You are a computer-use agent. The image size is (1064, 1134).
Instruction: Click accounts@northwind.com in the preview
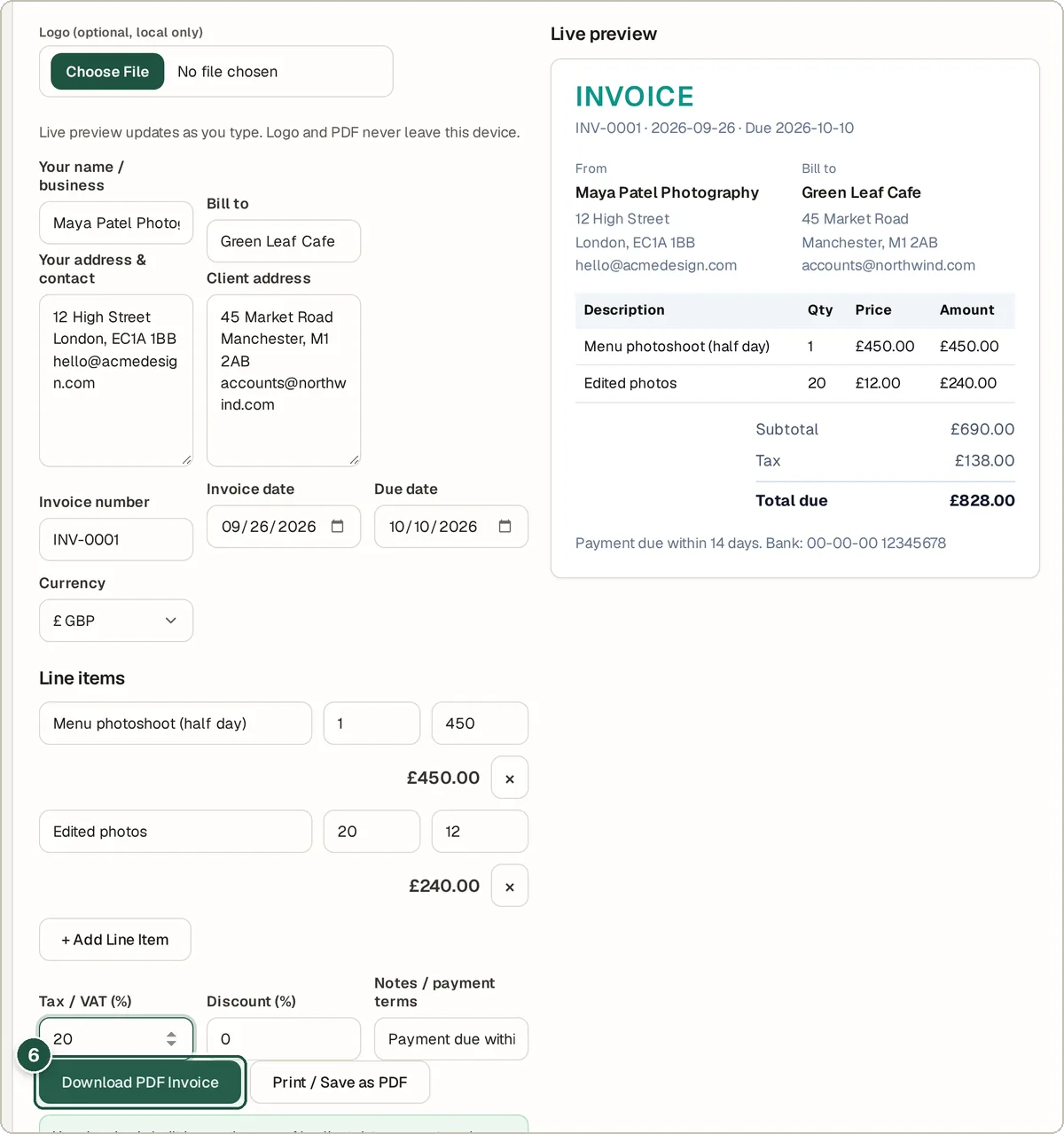(x=888, y=265)
